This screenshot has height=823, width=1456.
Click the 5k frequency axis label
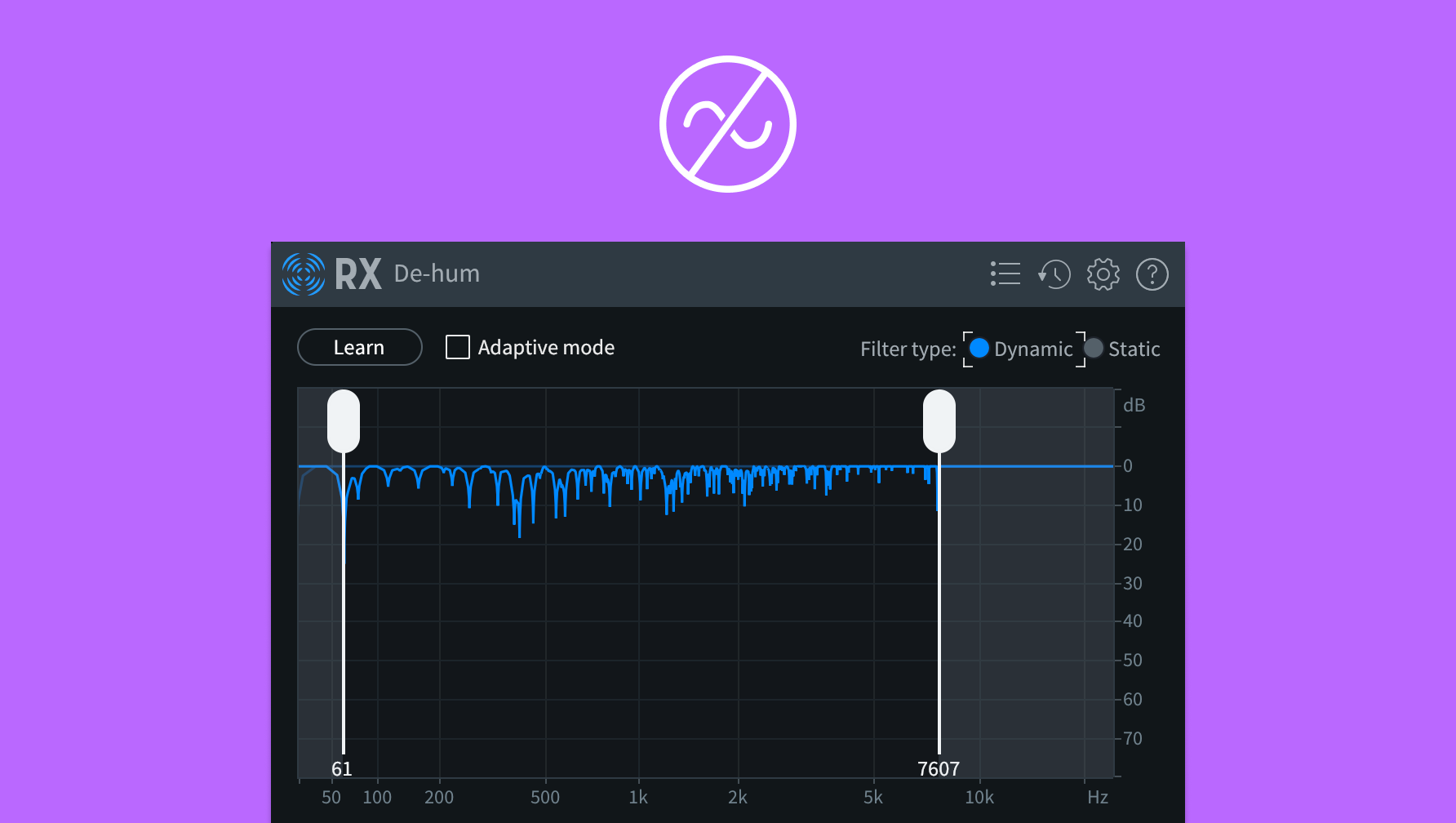(x=873, y=797)
